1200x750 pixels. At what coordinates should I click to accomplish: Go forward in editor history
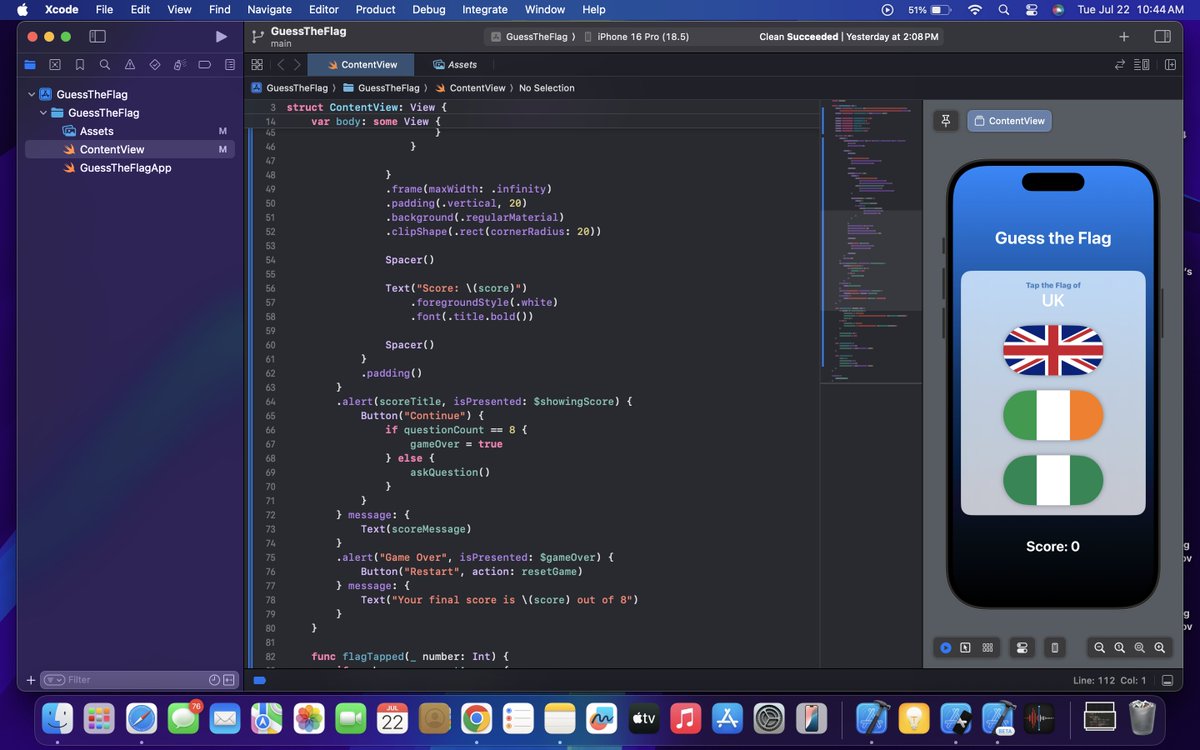297,64
